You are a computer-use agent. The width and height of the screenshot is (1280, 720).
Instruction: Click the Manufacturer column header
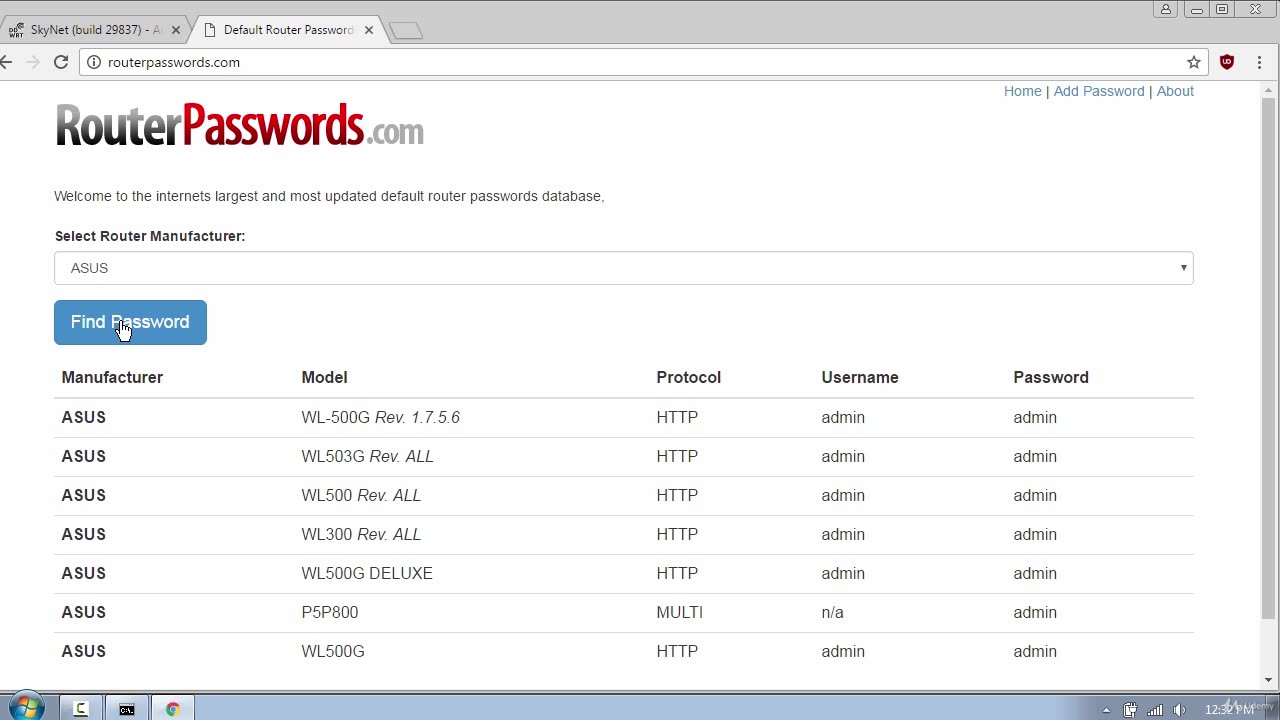click(x=112, y=377)
